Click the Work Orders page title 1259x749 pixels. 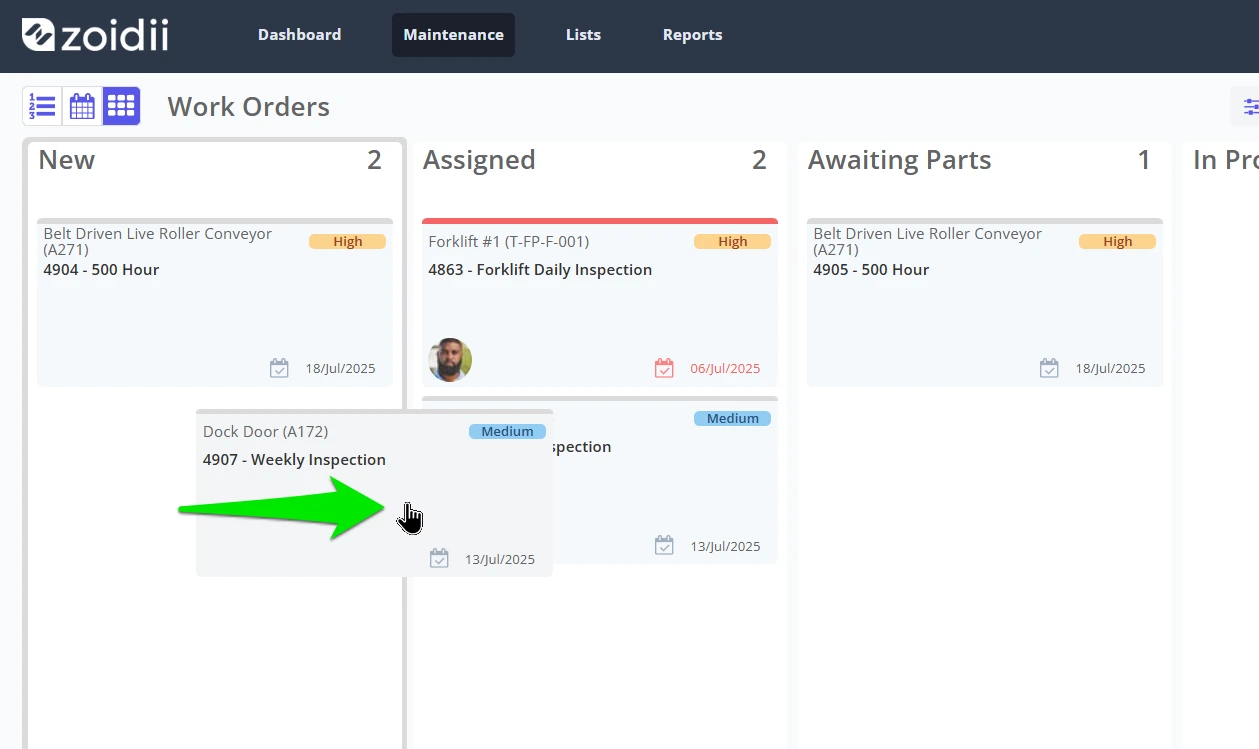point(248,107)
